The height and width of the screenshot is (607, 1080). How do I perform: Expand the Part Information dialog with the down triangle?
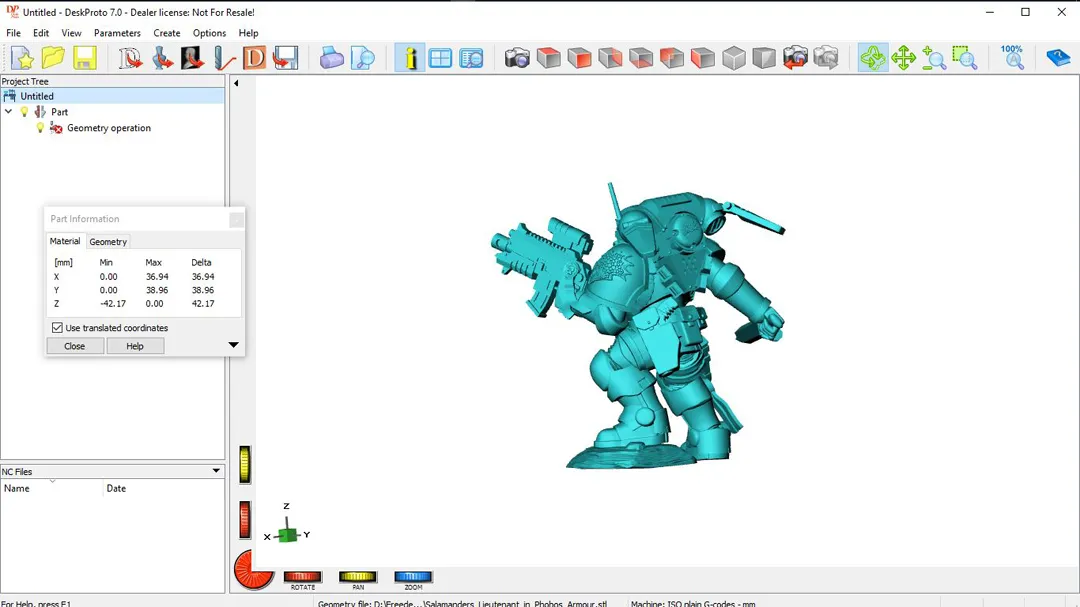tap(233, 344)
